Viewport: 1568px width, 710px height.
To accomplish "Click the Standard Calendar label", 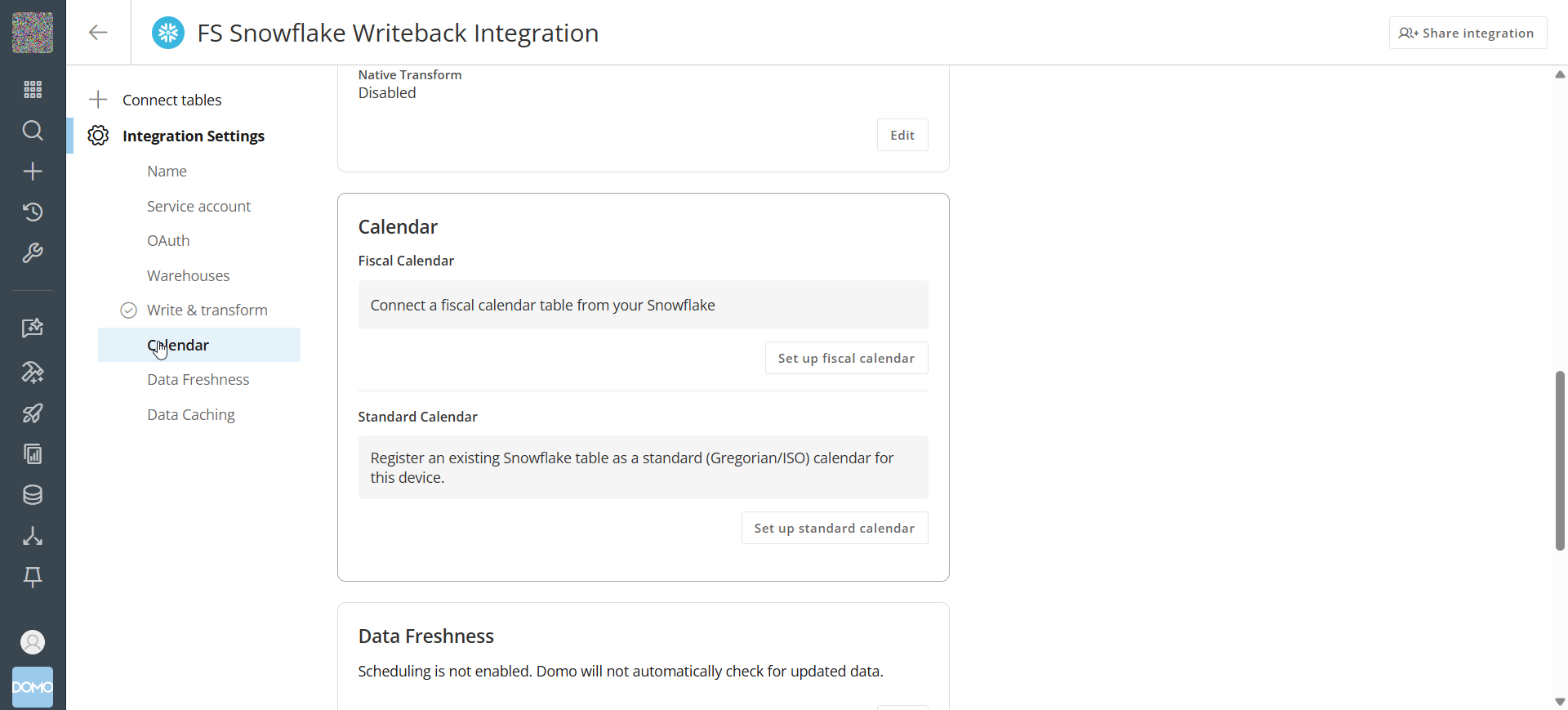I will (417, 417).
